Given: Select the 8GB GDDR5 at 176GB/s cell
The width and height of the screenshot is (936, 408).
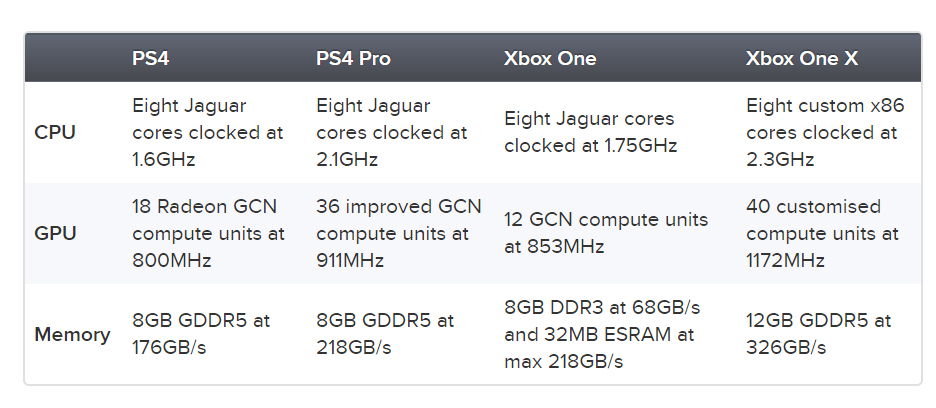Looking at the screenshot, I should click(x=201, y=334).
